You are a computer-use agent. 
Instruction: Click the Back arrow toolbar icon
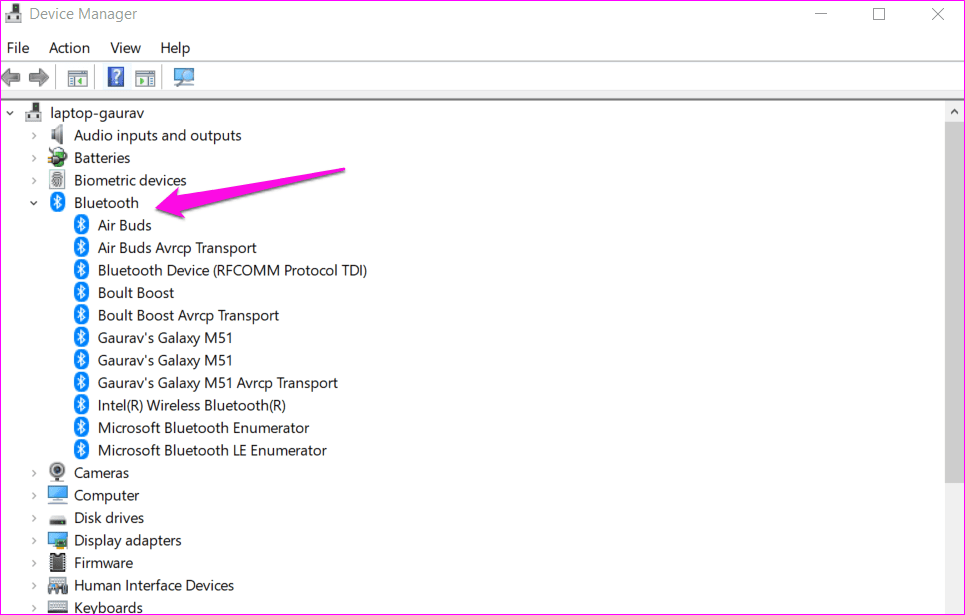pyautogui.click(x=11, y=78)
